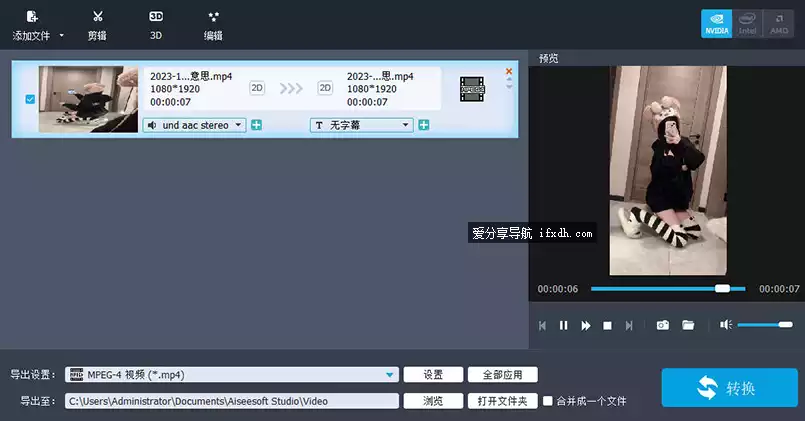This screenshot has height=421, width=805.
Task: Open MPEG-4 视频 export format dropdown
Action: point(232,375)
